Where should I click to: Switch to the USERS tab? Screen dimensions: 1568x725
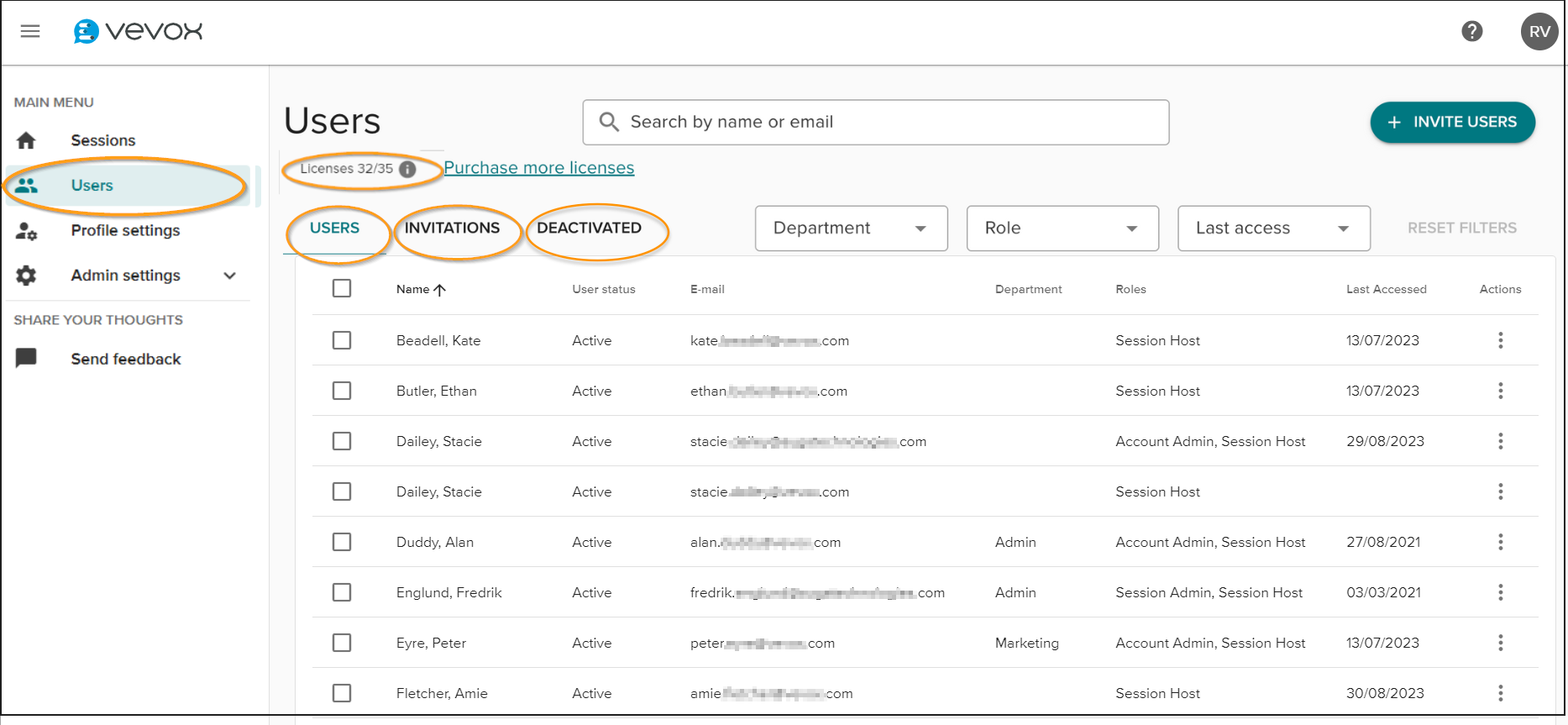coord(334,229)
